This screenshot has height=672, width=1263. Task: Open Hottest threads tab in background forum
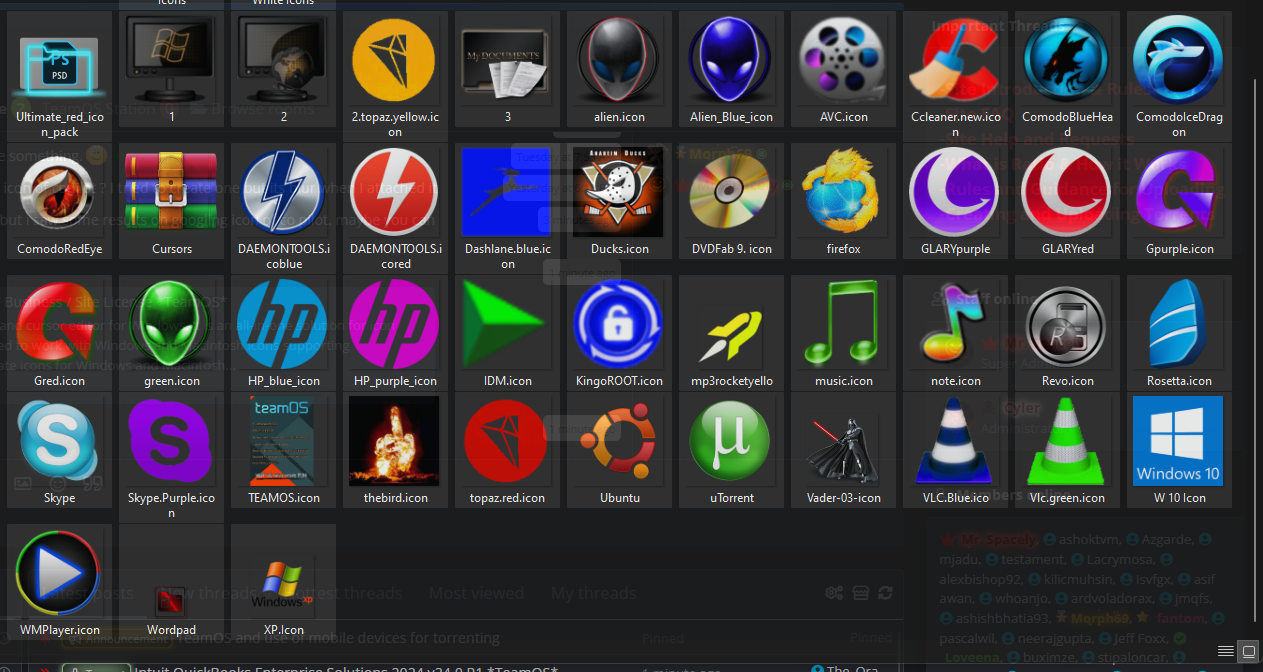click(x=343, y=593)
